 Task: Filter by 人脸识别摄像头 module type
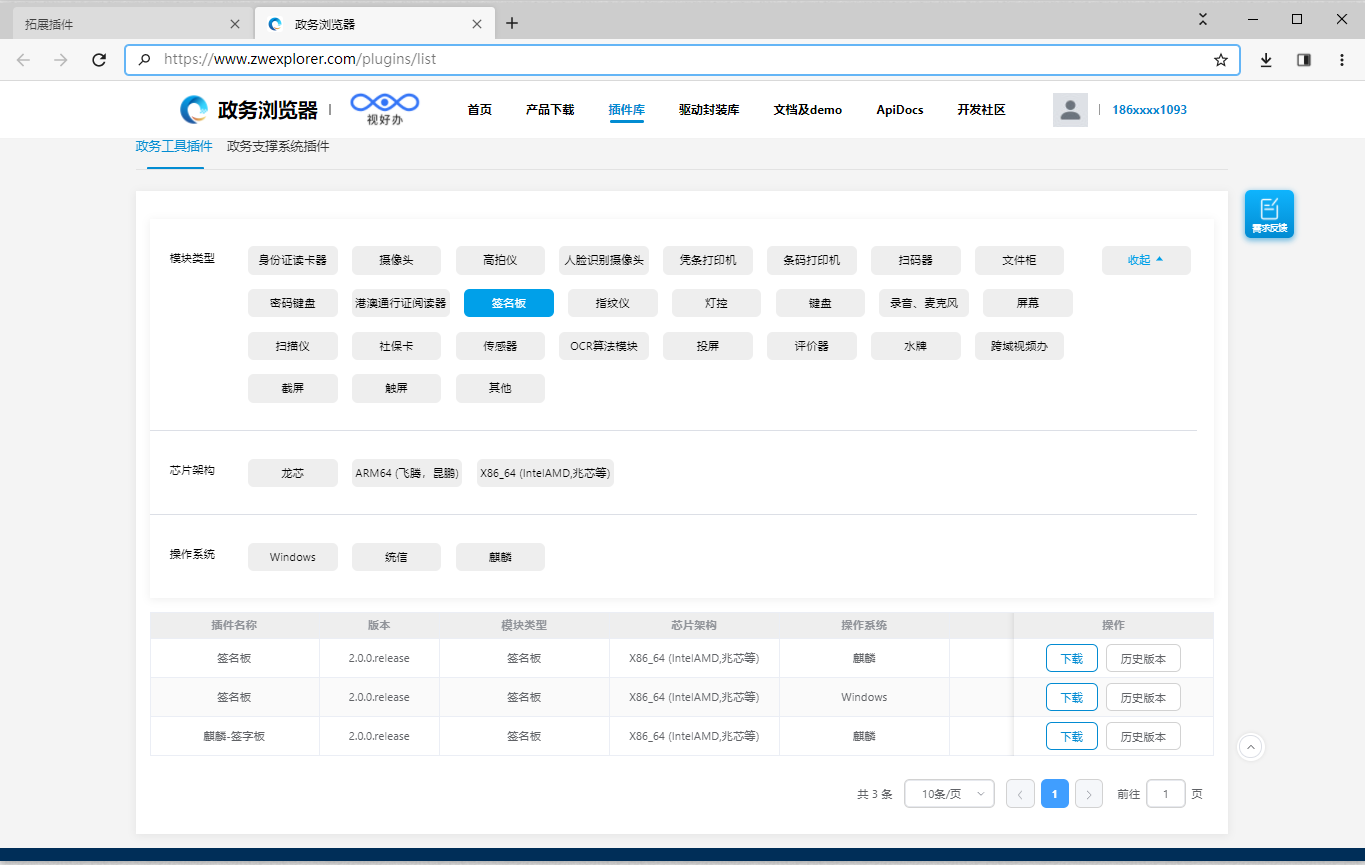click(x=604, y=260)
